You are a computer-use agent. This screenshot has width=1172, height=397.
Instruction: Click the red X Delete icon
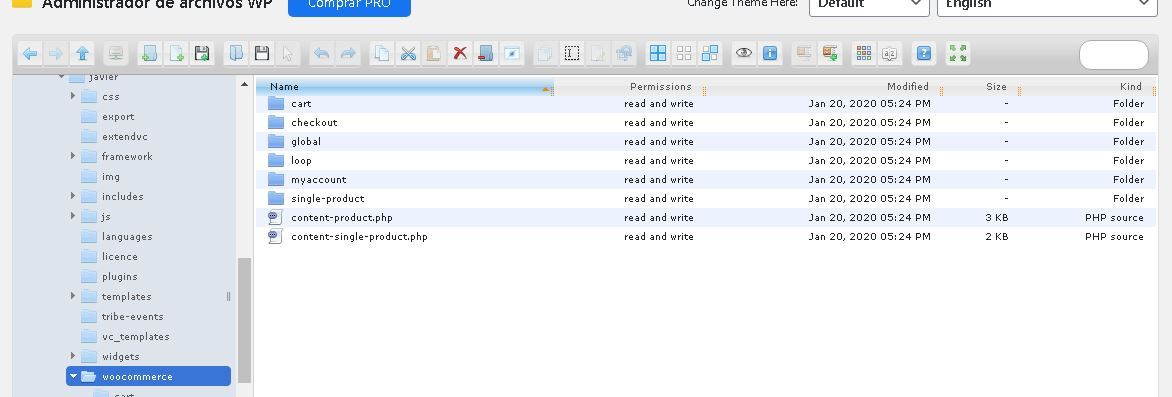[460, 54]
